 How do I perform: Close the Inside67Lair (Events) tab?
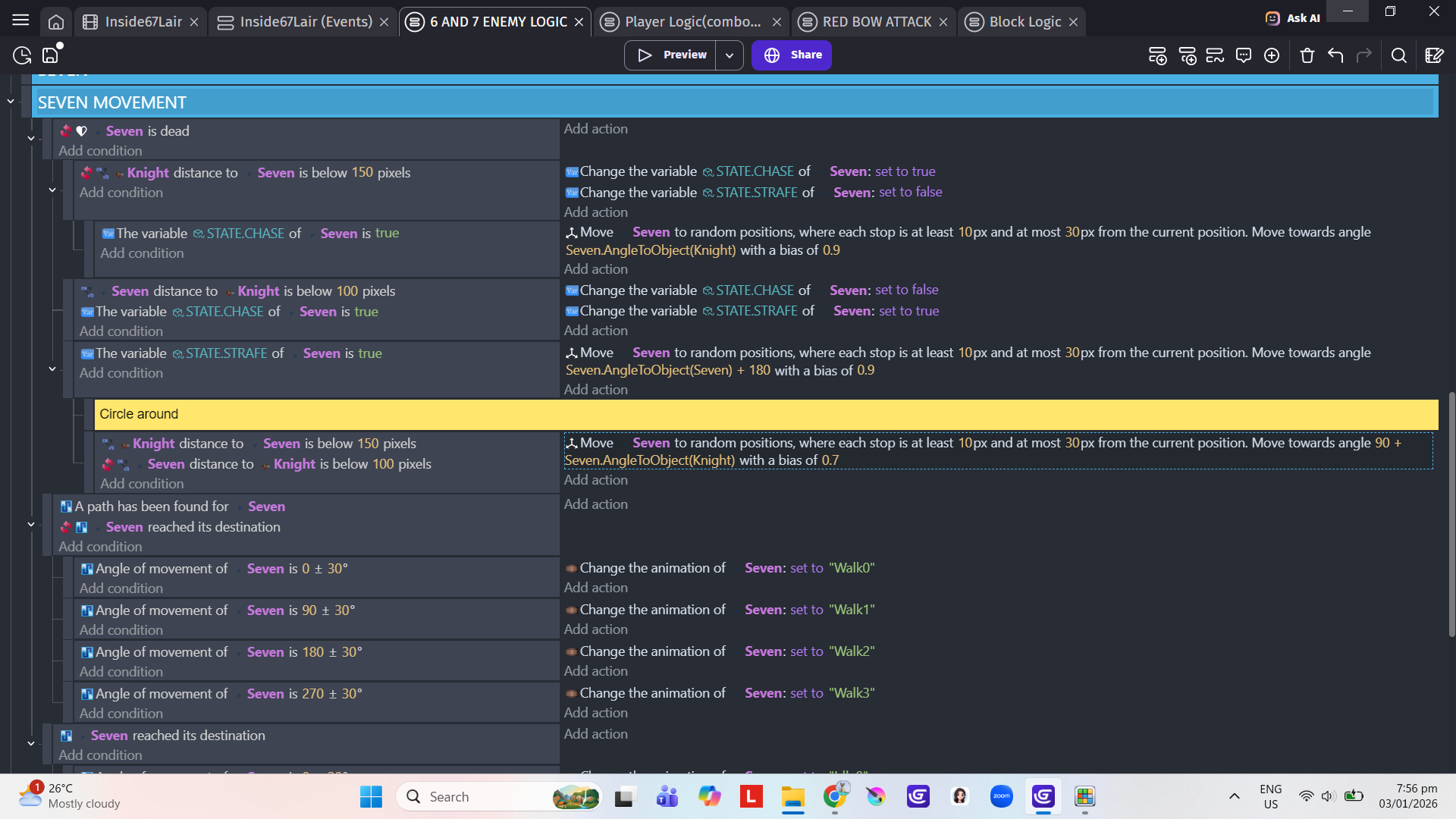pyautogui.click(x=384, y=22)
